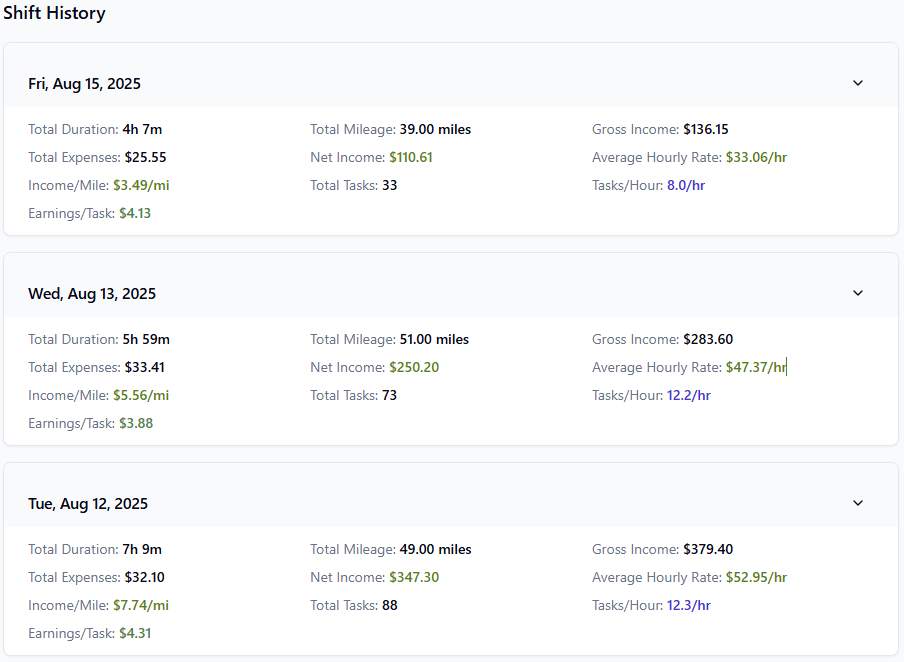Select the $52.95/hr rate for Aug 12
Screen dimensions: 904x662
tap(757, 577)
